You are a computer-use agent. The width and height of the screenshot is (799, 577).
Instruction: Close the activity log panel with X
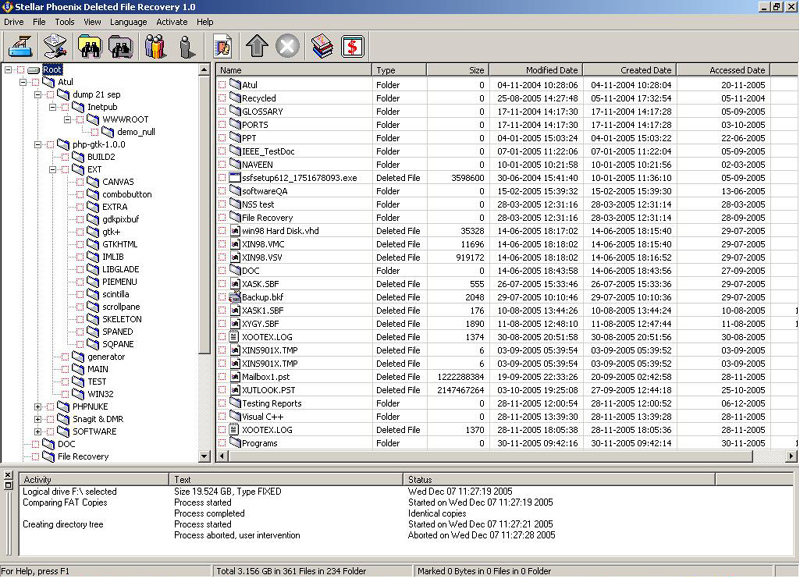tap(8, 475)
